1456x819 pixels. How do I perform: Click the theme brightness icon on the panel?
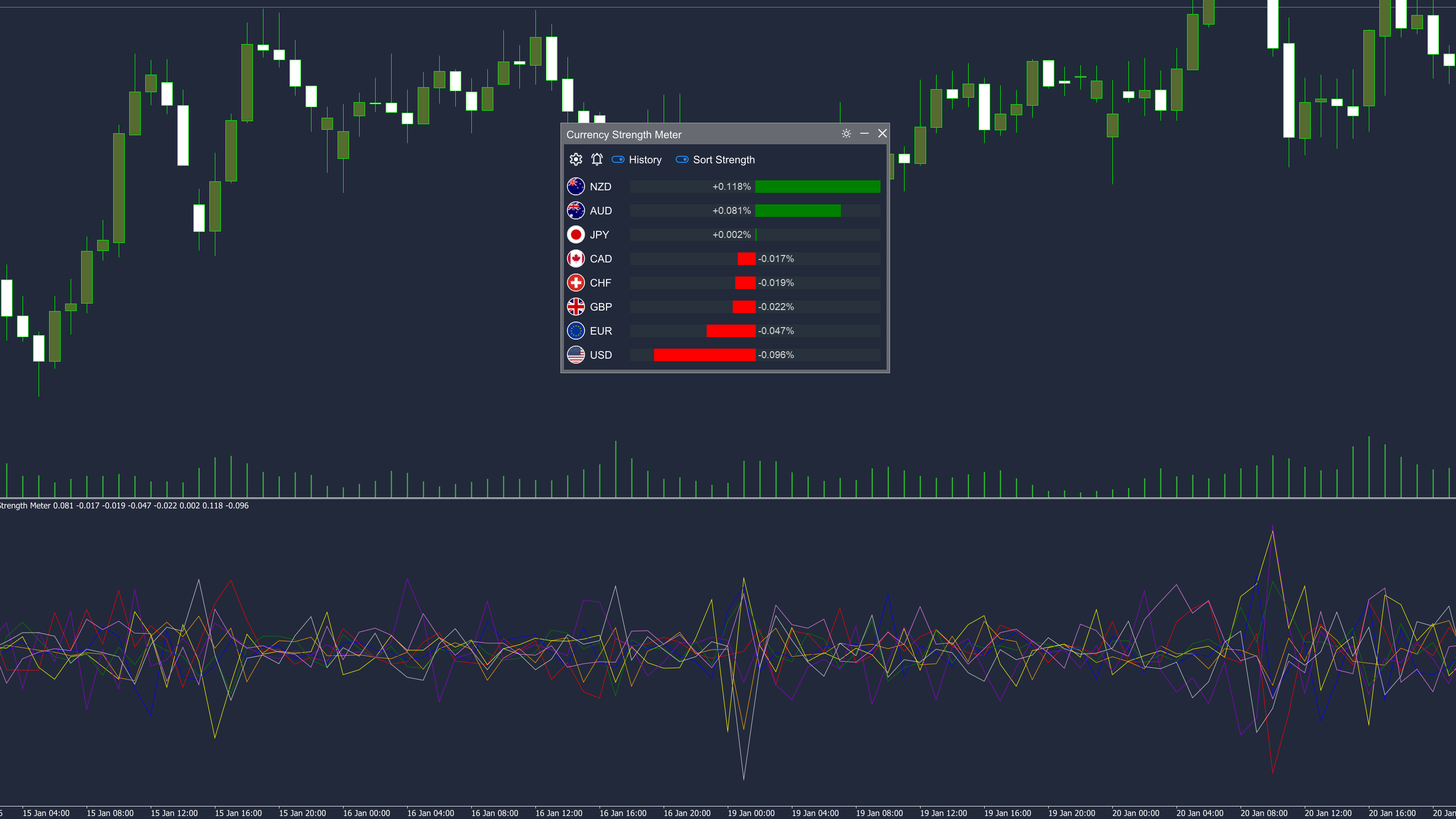846,134
